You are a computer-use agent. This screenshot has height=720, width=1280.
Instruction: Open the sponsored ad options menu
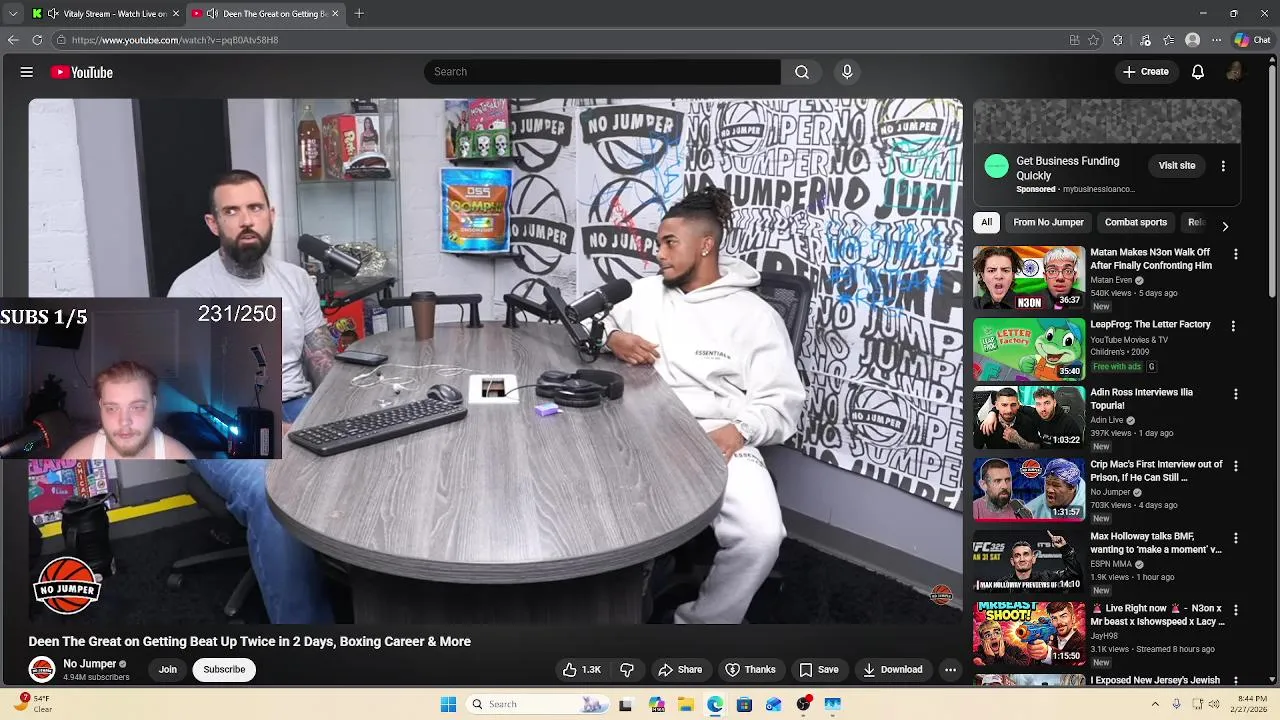[x=1223, y=166]
